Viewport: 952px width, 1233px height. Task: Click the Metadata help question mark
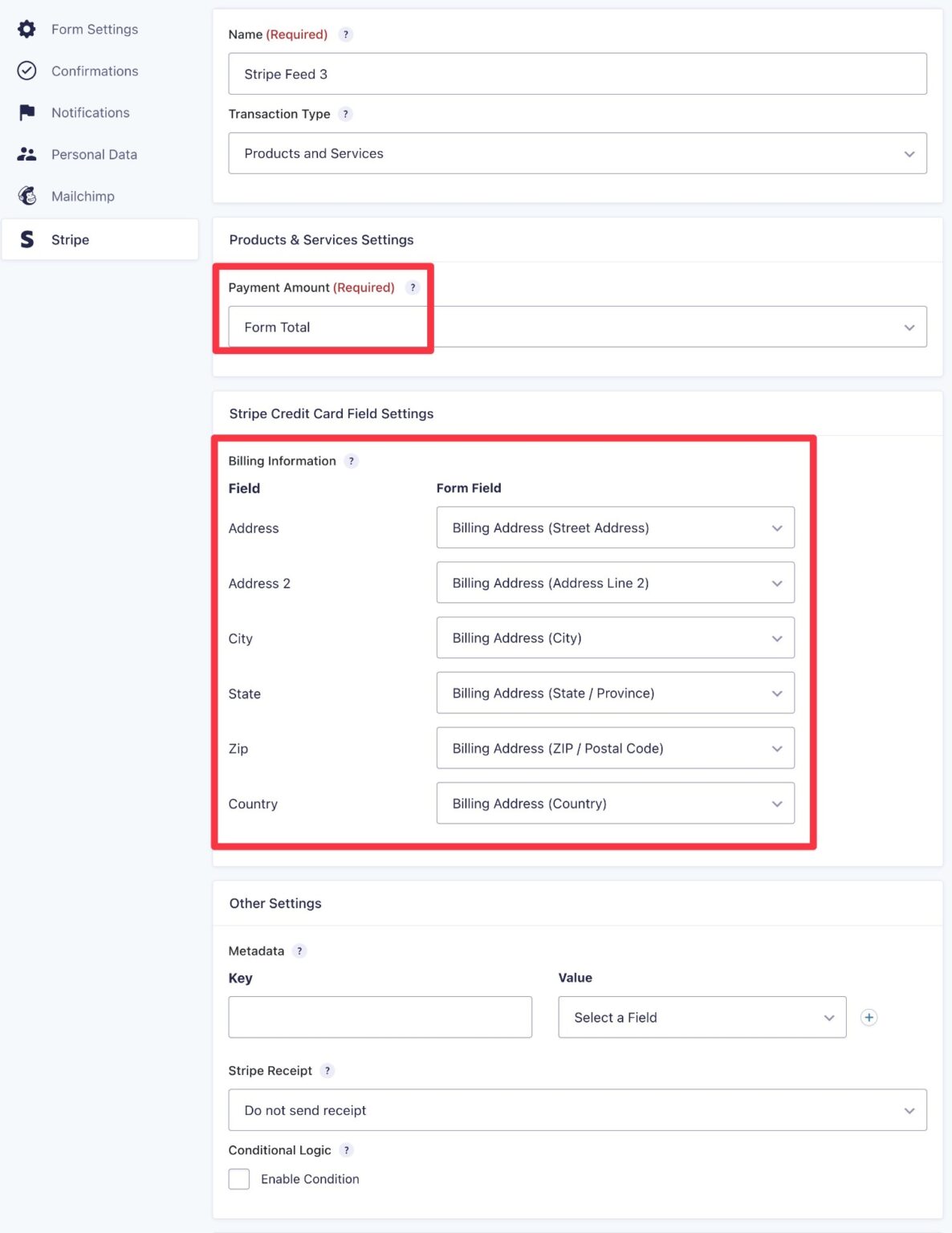coord(299,950)
